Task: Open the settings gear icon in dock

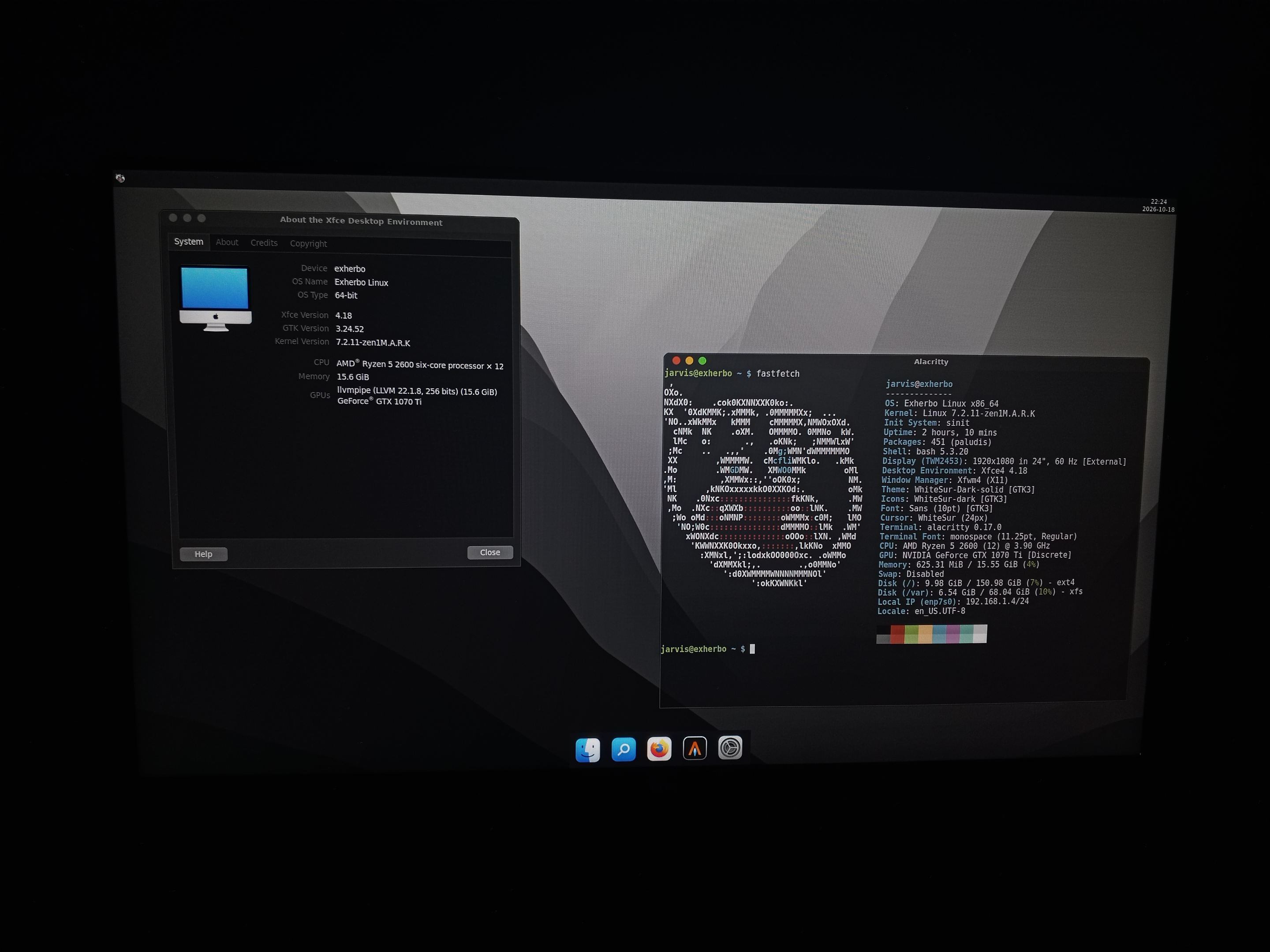Action: coord(730,747)
